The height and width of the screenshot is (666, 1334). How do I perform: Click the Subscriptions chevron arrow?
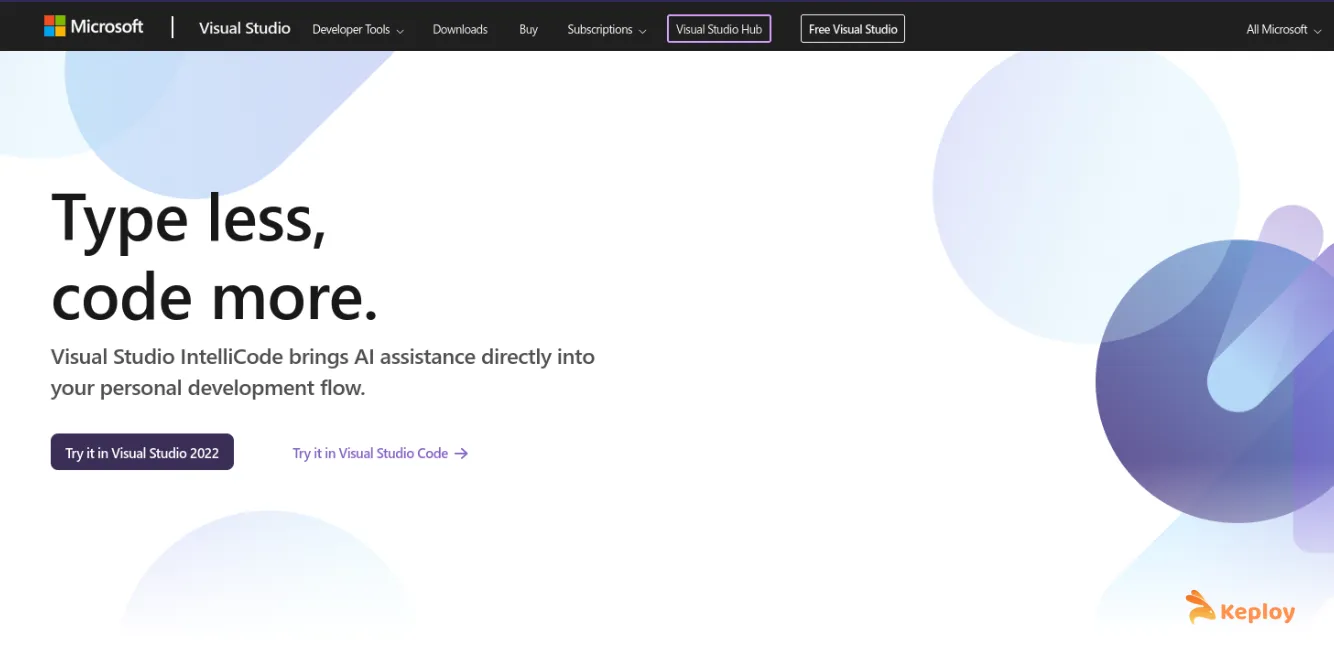(x=642, y=31)
